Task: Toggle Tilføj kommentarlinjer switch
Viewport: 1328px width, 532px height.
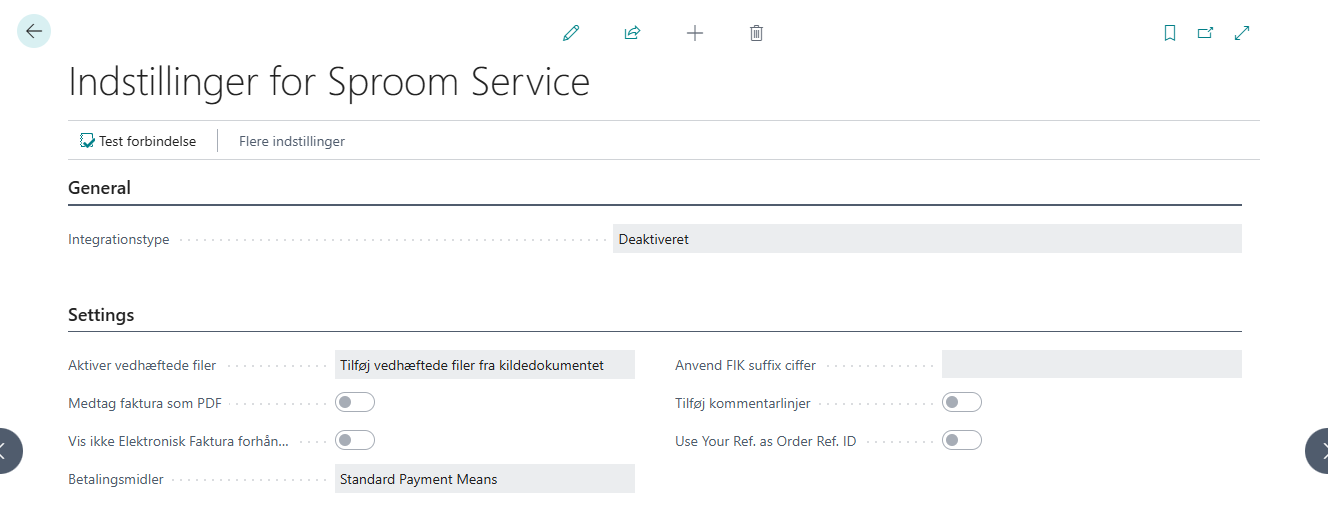Action: (x=962, y=402)
